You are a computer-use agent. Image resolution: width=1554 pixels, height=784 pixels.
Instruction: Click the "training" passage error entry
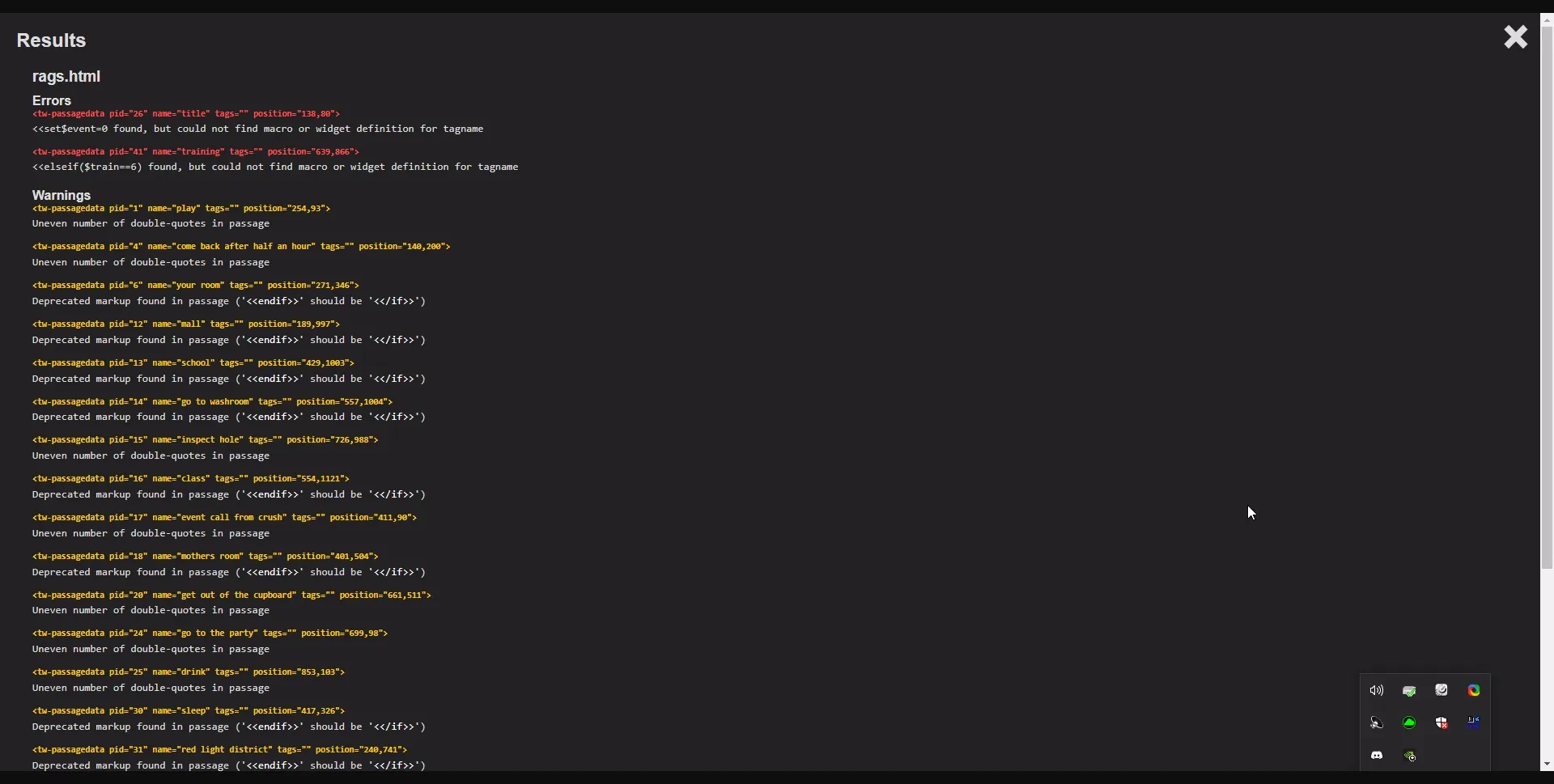[196, 152]
